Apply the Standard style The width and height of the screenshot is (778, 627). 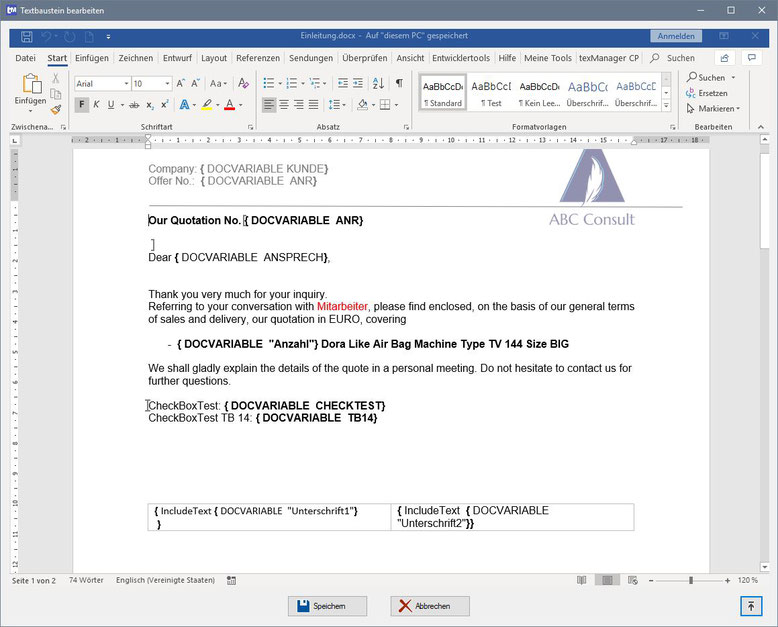click(x=443, y=92)
